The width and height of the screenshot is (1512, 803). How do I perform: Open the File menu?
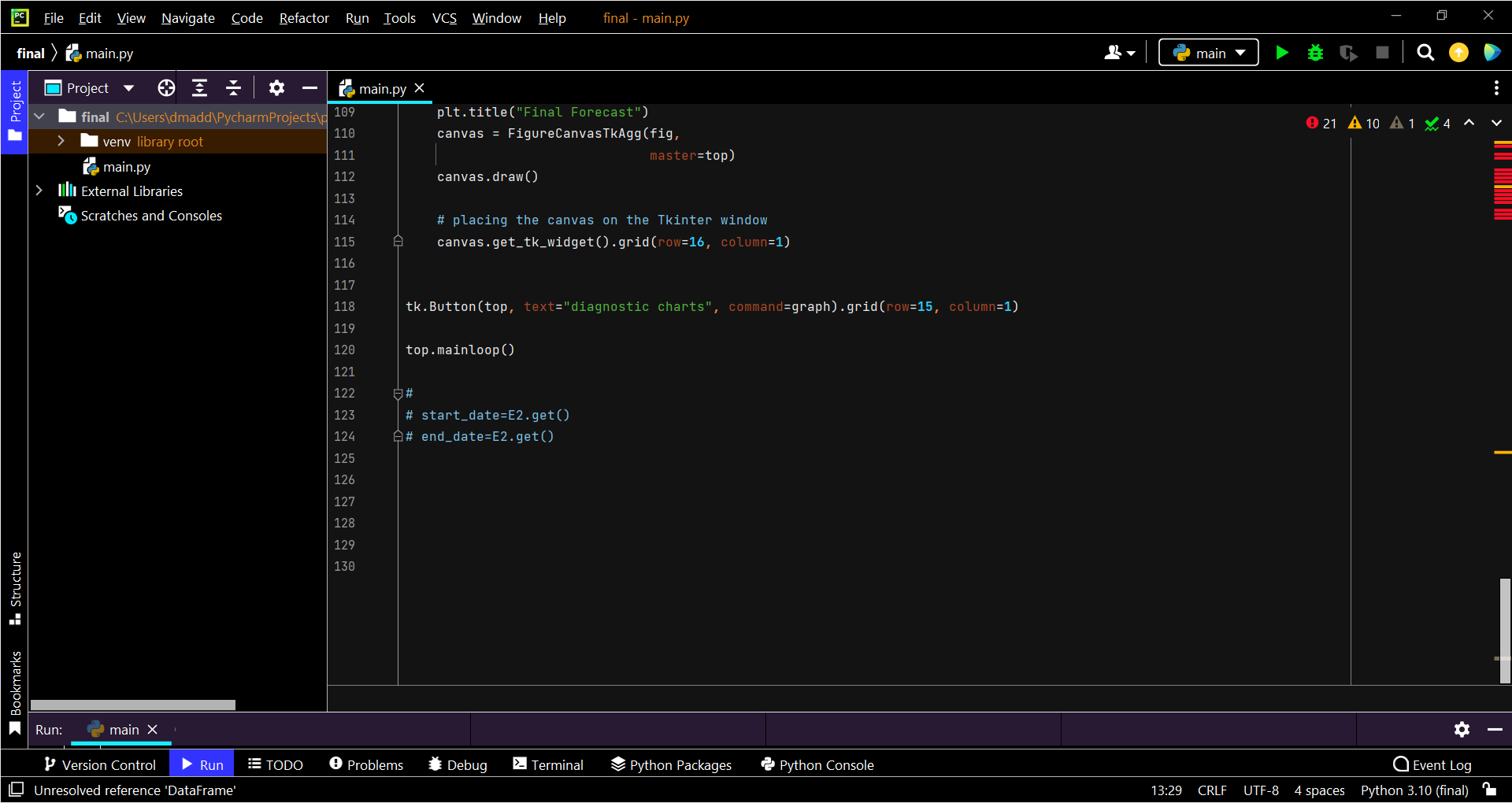coord(54,17)
